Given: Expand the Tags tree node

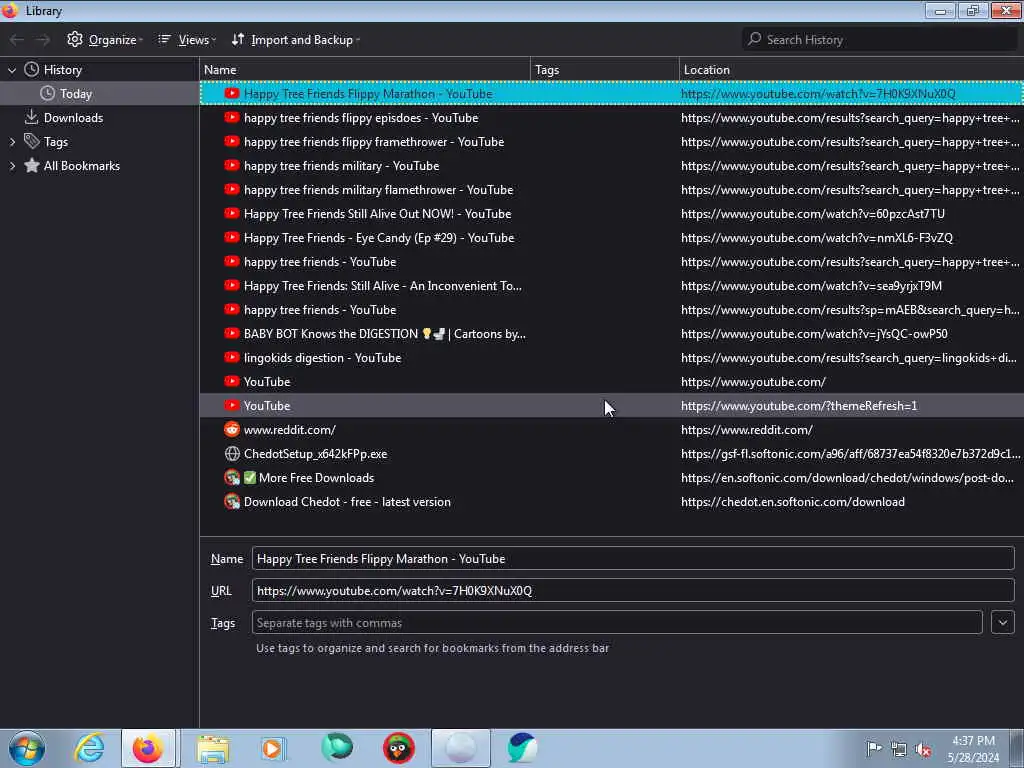Looking at the screenshot, I should (12, 142).
